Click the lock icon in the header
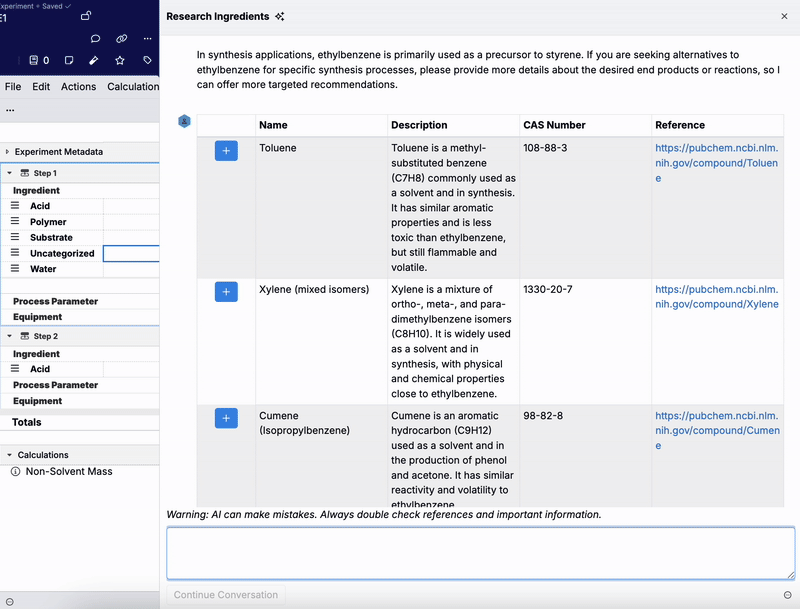Screen dimensions: 800x609 pos(86,16)
